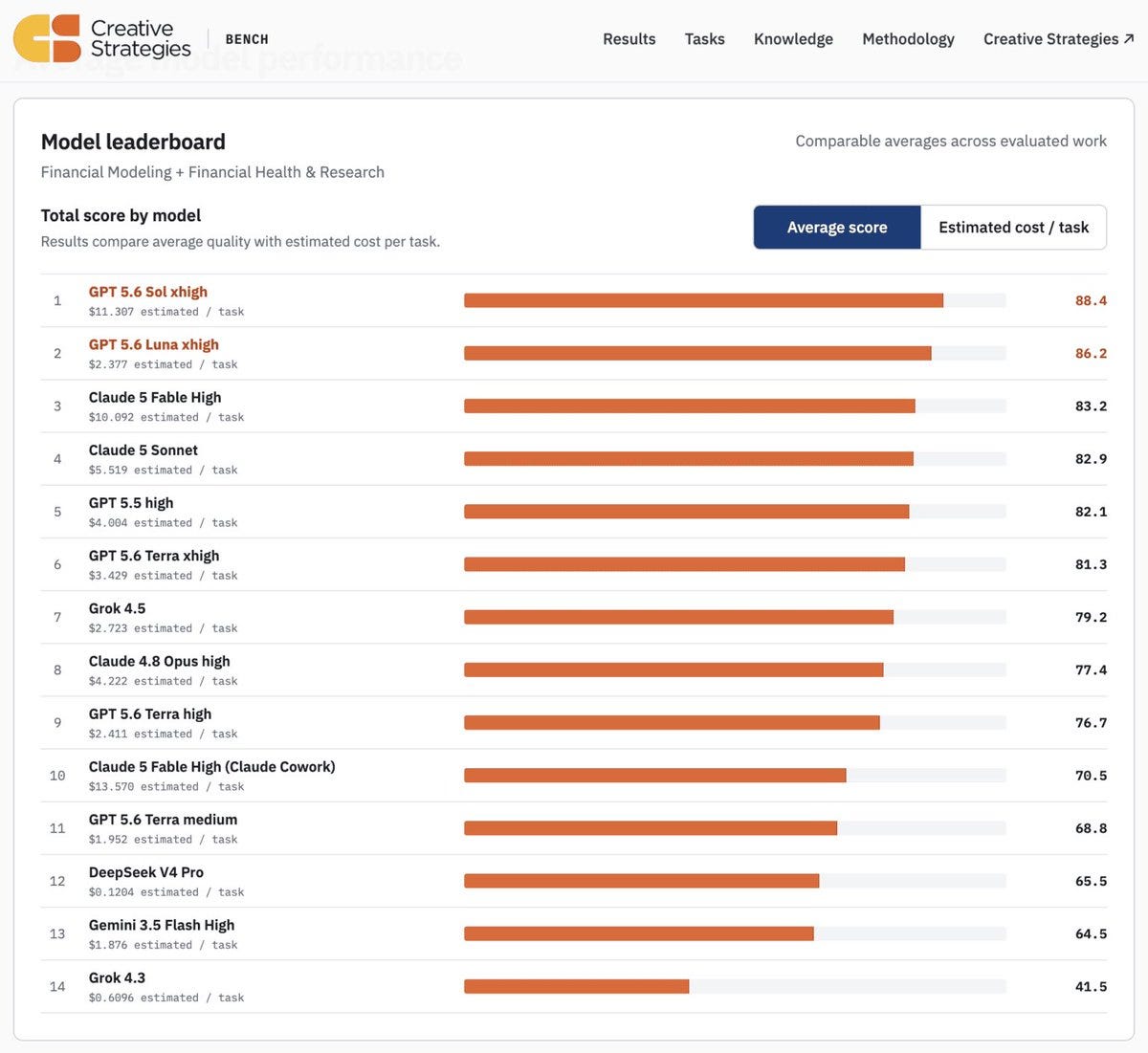Switch to Estimated cost / task tab
This screenshot has height=1053, width=1148.
coord(1013,228)
